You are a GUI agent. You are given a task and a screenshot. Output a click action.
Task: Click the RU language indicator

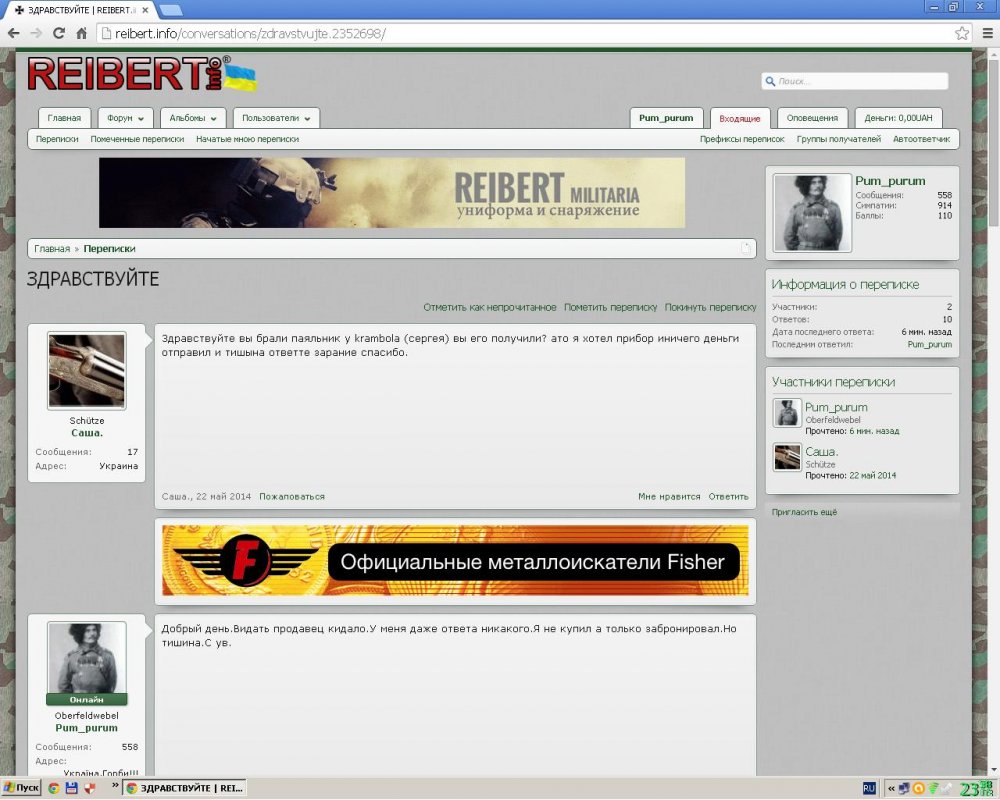click(x=869, y=788)
